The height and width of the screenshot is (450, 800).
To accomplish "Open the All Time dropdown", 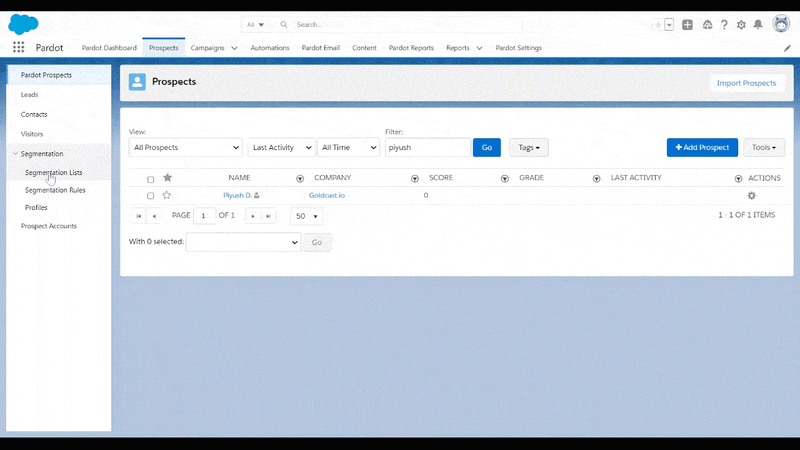I will tap(348, 147).
